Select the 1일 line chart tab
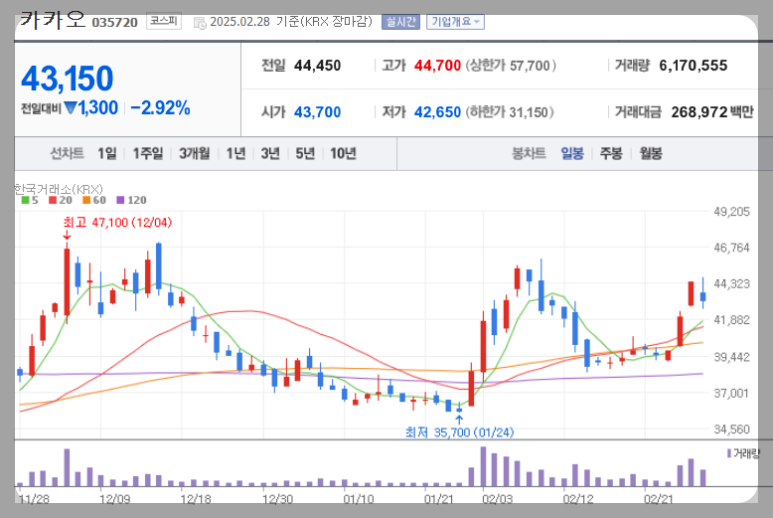 107,154
